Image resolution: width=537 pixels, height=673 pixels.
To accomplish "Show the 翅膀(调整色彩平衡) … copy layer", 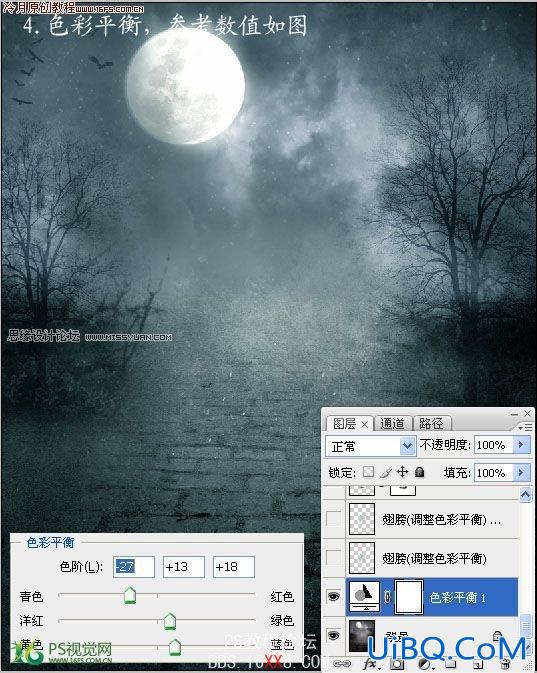I will pyautogui.click(x=334, y=518).
